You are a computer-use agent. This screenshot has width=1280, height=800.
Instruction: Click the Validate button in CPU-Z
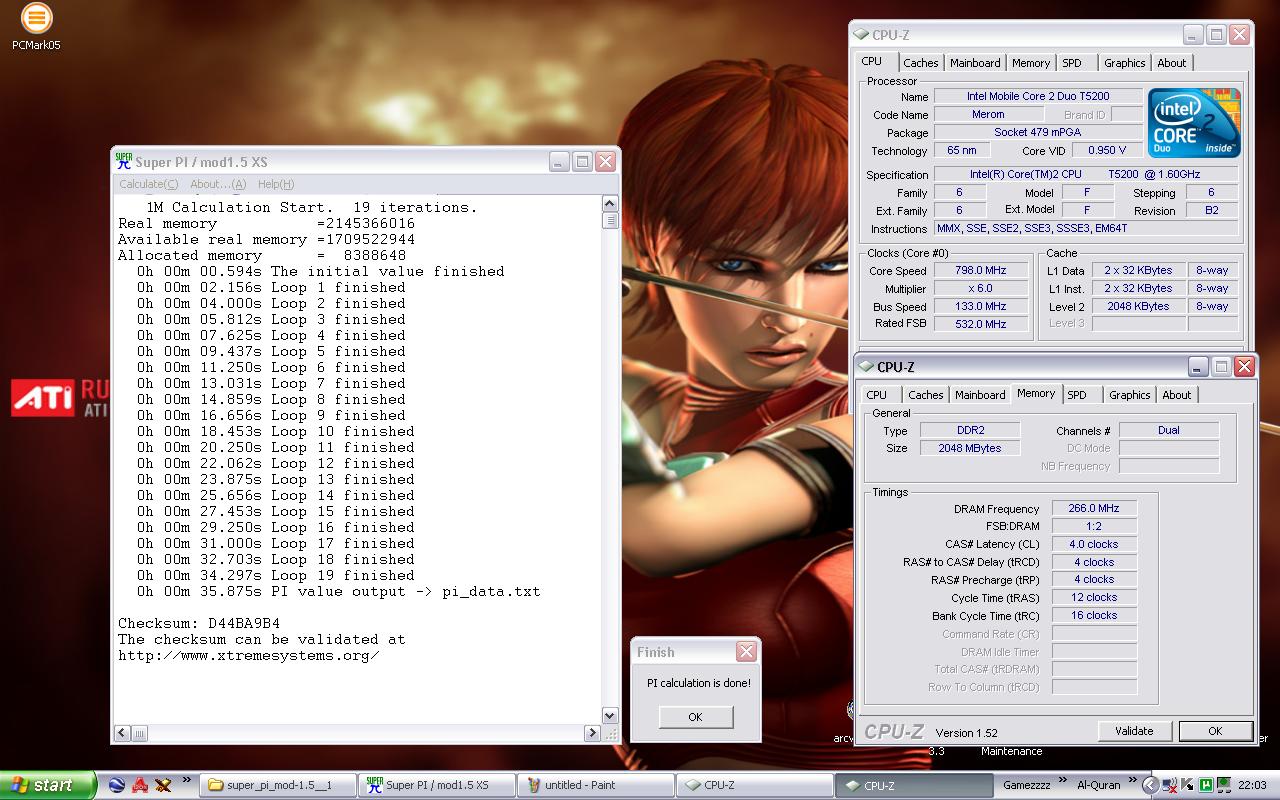pos(1134,731)
